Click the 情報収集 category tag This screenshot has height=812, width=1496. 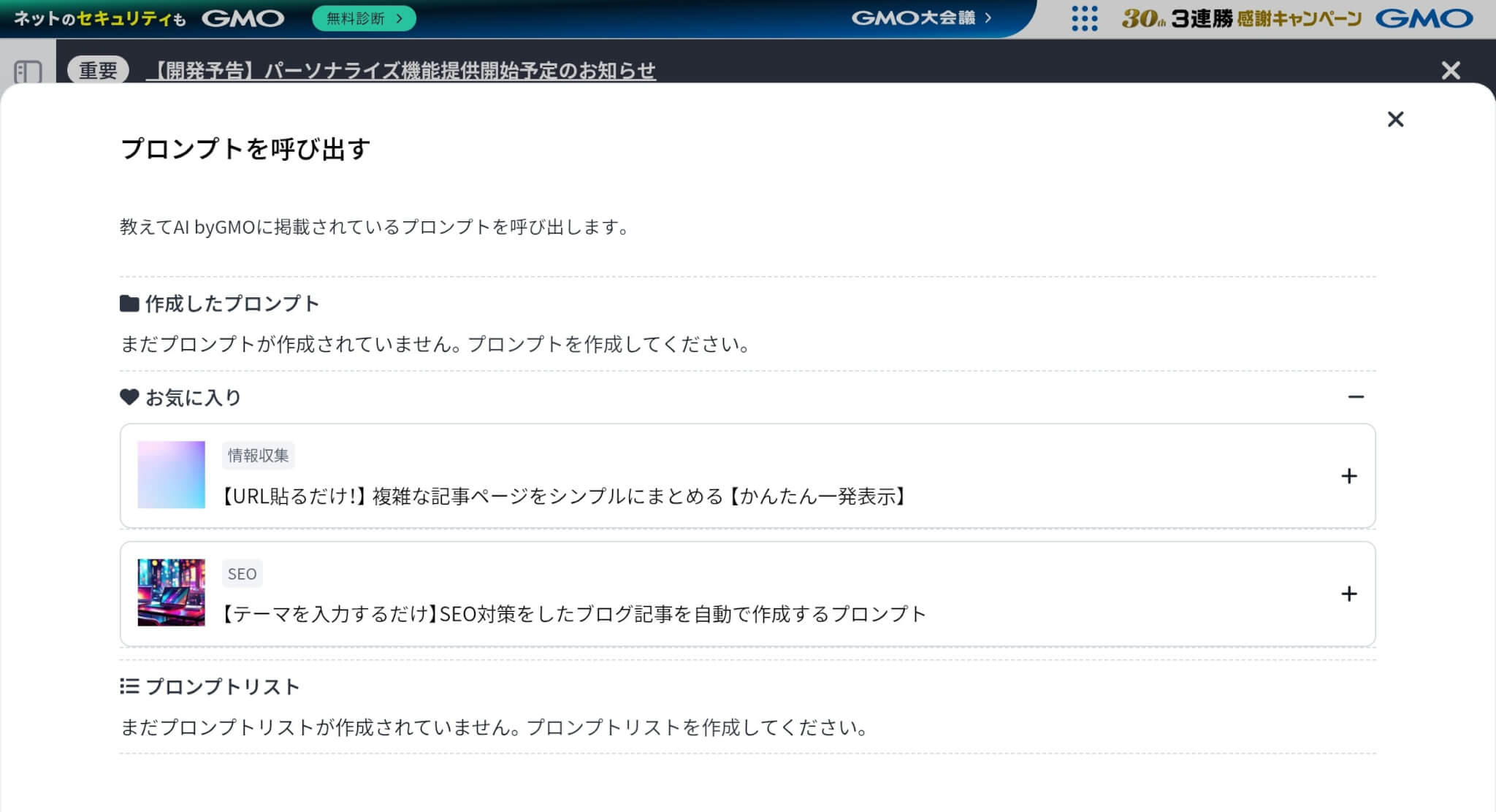coord(258,455)
